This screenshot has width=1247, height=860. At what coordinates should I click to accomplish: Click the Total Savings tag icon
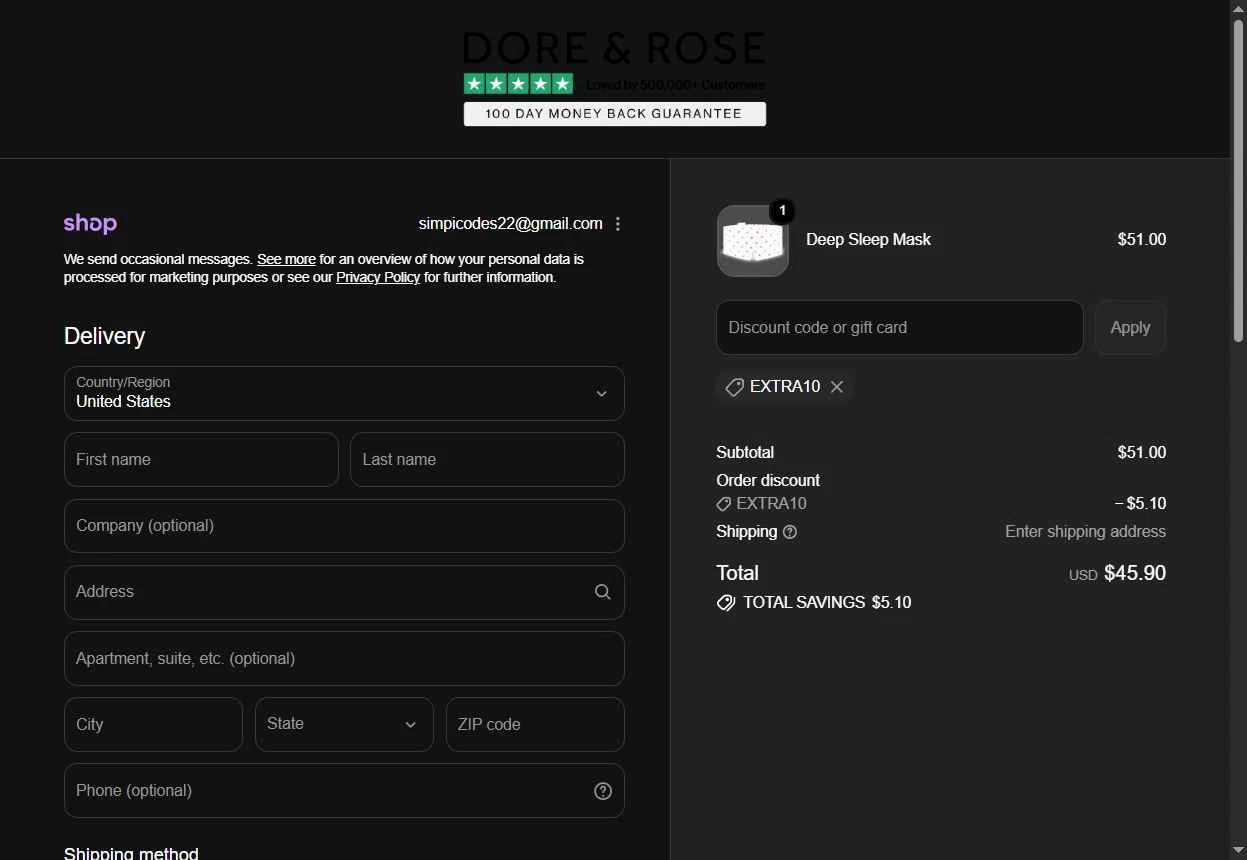pyautogui.click(x=726, y=603)
